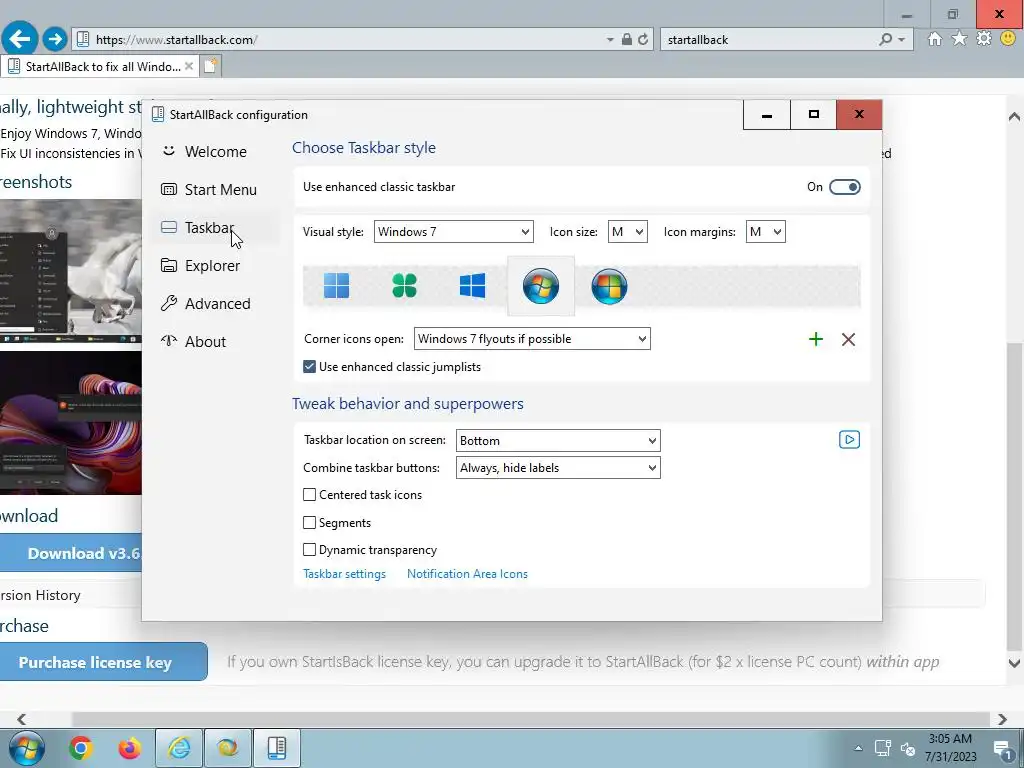Open notification center tray icon
The width and height of the screenshot is (1024, 768).
[1002, 748]
